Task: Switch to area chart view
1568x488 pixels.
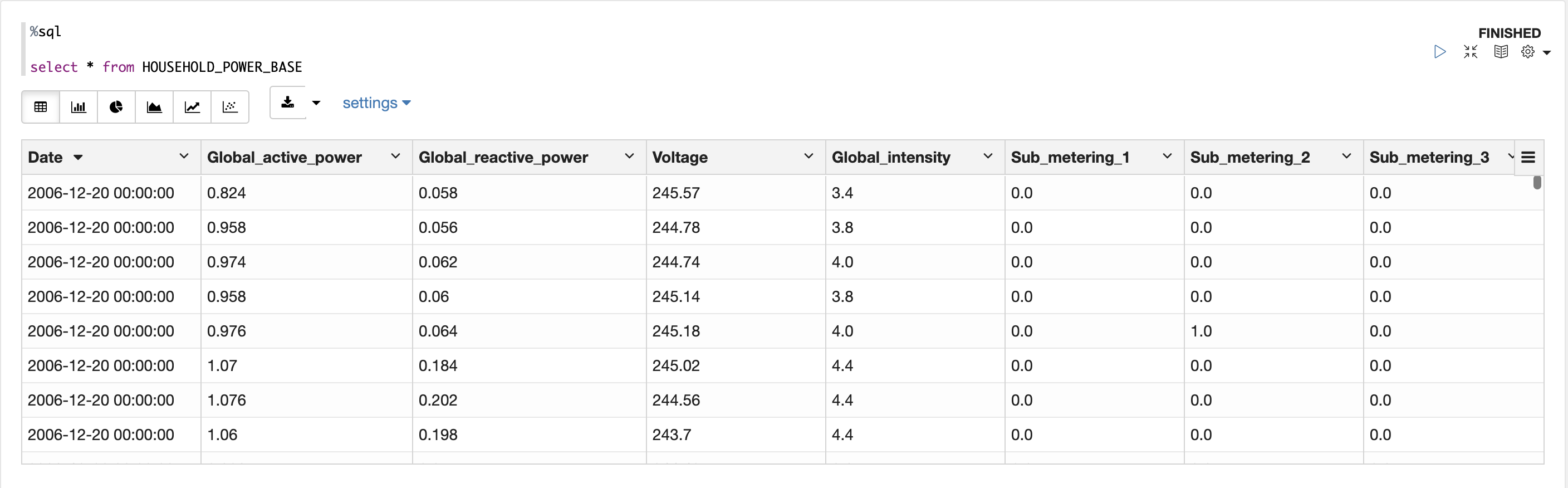Action: (154, 107)
